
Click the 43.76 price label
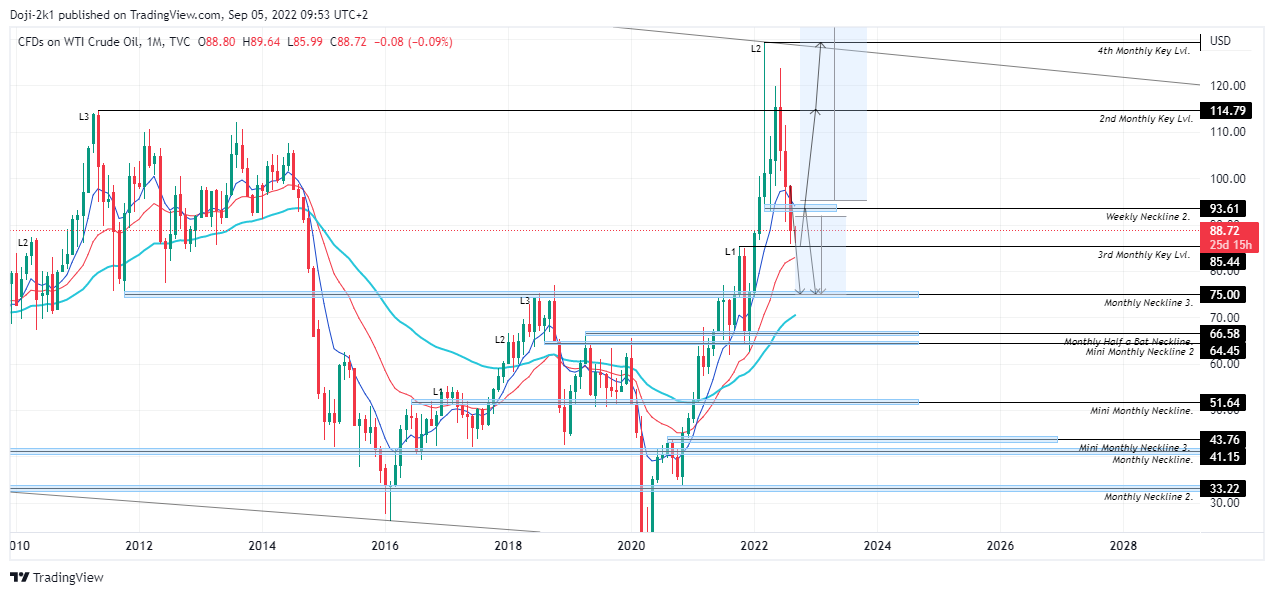coord(1225,439)
